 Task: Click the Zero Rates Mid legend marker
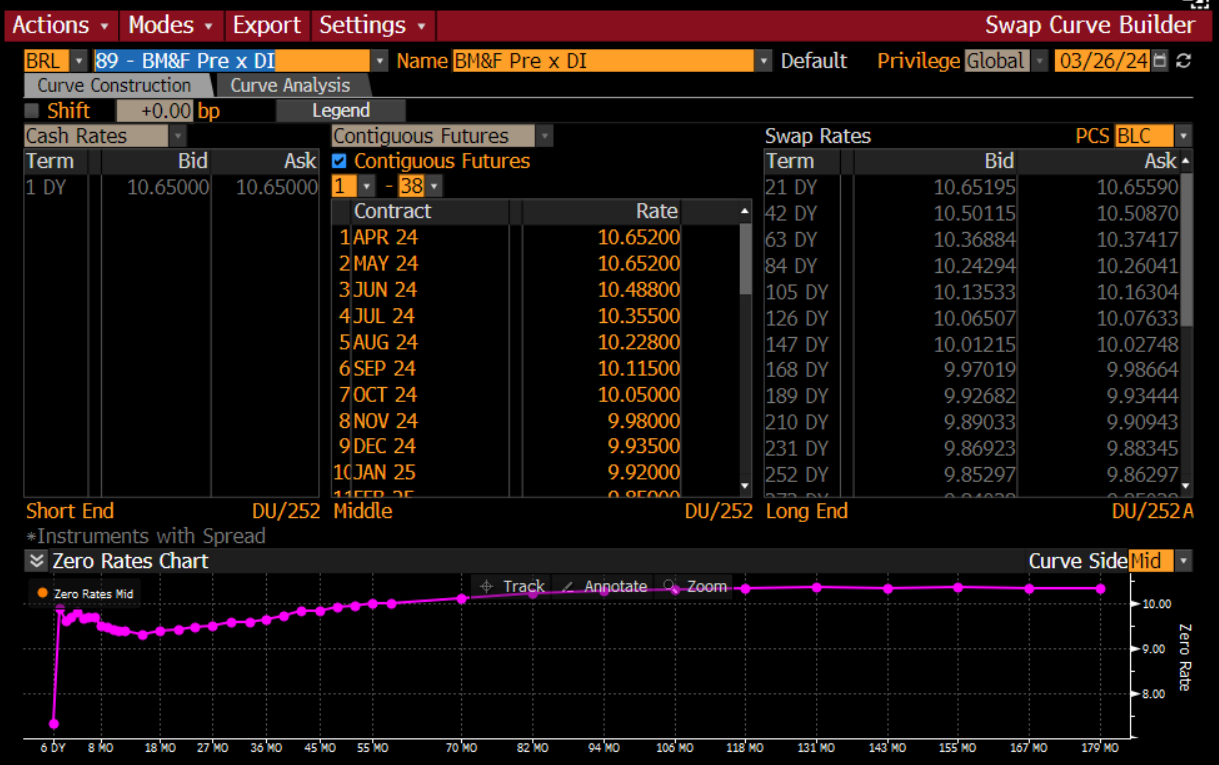click(42, 593)
